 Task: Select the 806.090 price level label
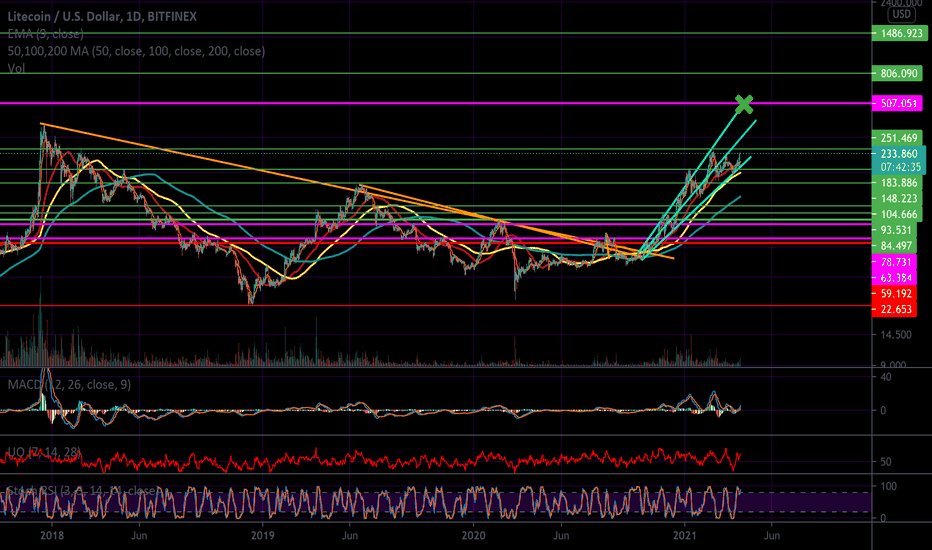click(896, 73)
